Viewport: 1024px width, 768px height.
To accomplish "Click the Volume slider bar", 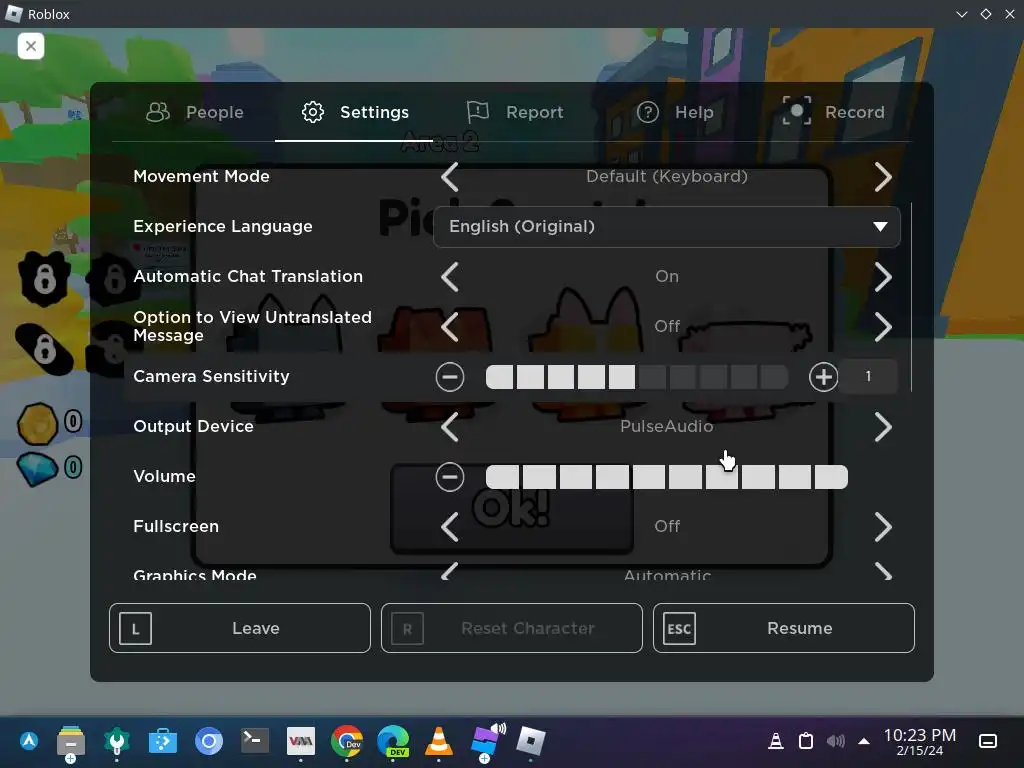I will coord(667,477).
